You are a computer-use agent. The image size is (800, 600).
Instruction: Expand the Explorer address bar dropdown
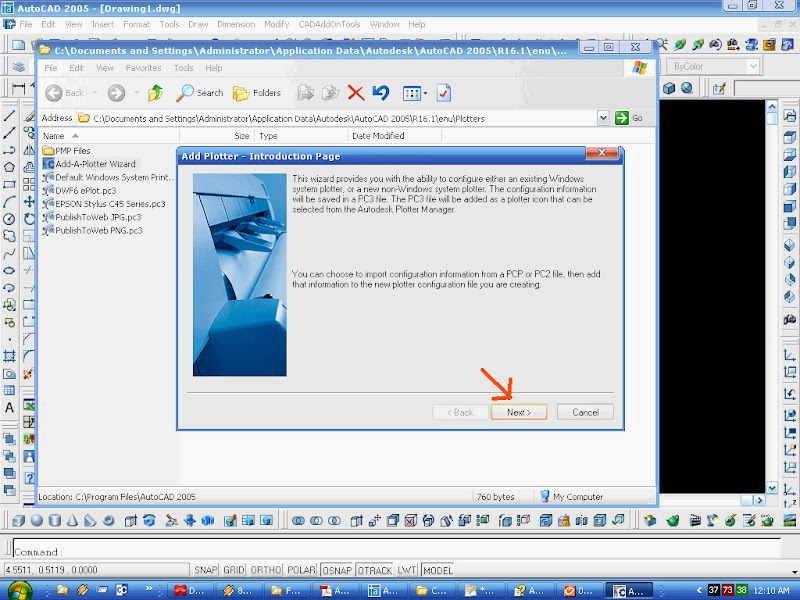click(603, 118)
